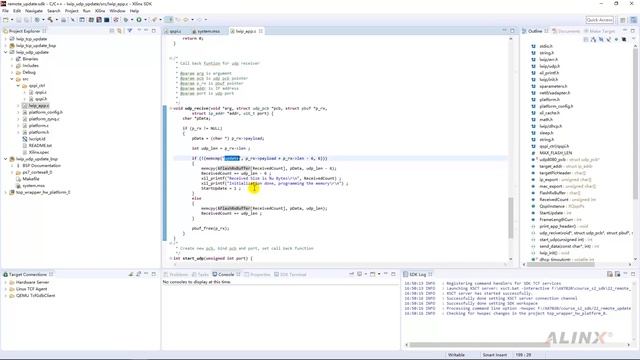Screen dimensions: 640x360
Task: Select lwip_app.c in Project Explorer
Action: click(39, 106)
